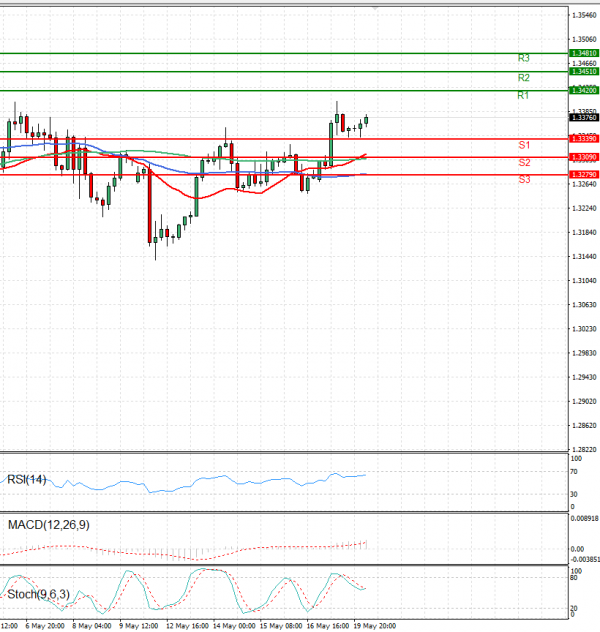Click the 1.34810 green price tag
600x632 pixels.
point(583,53)
